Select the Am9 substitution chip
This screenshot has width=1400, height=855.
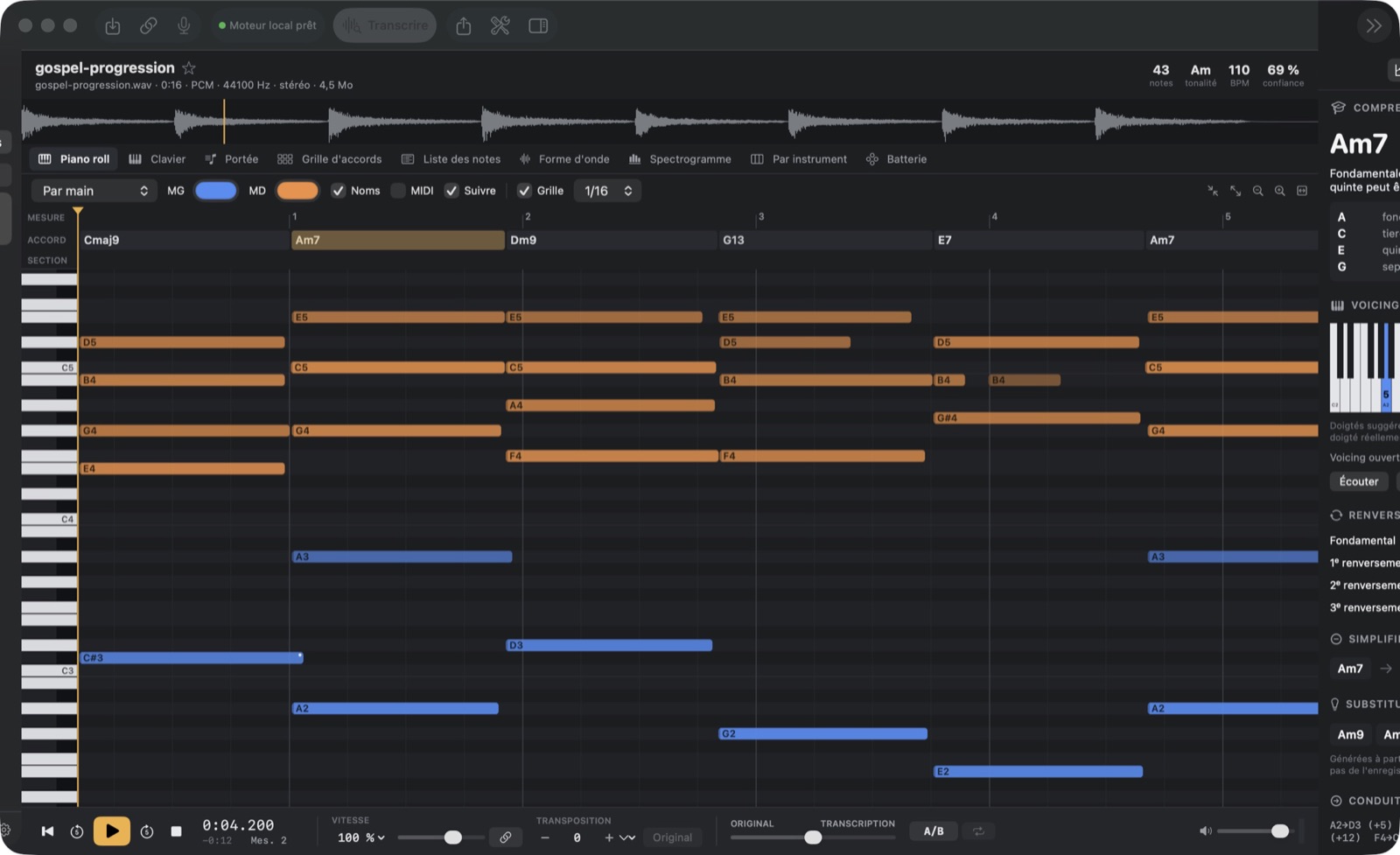coord(1350,735)
